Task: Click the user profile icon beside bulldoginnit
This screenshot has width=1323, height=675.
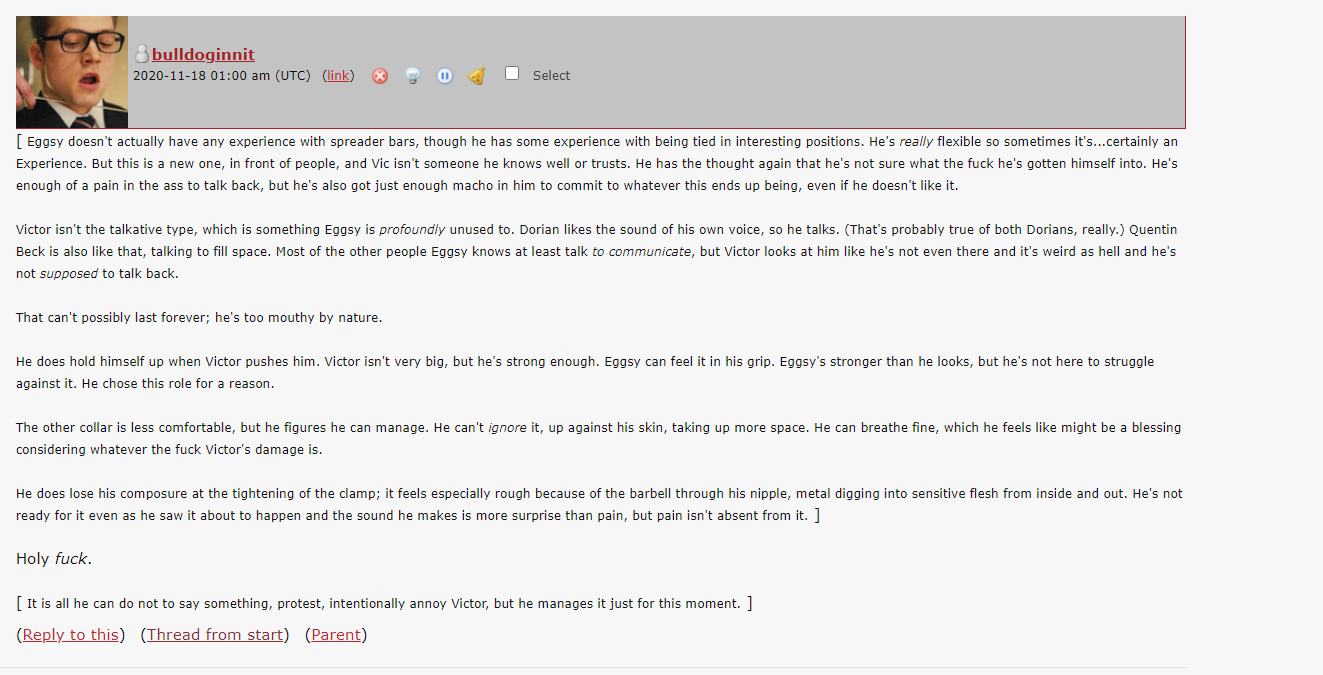Action: click(x=141, y=54)
